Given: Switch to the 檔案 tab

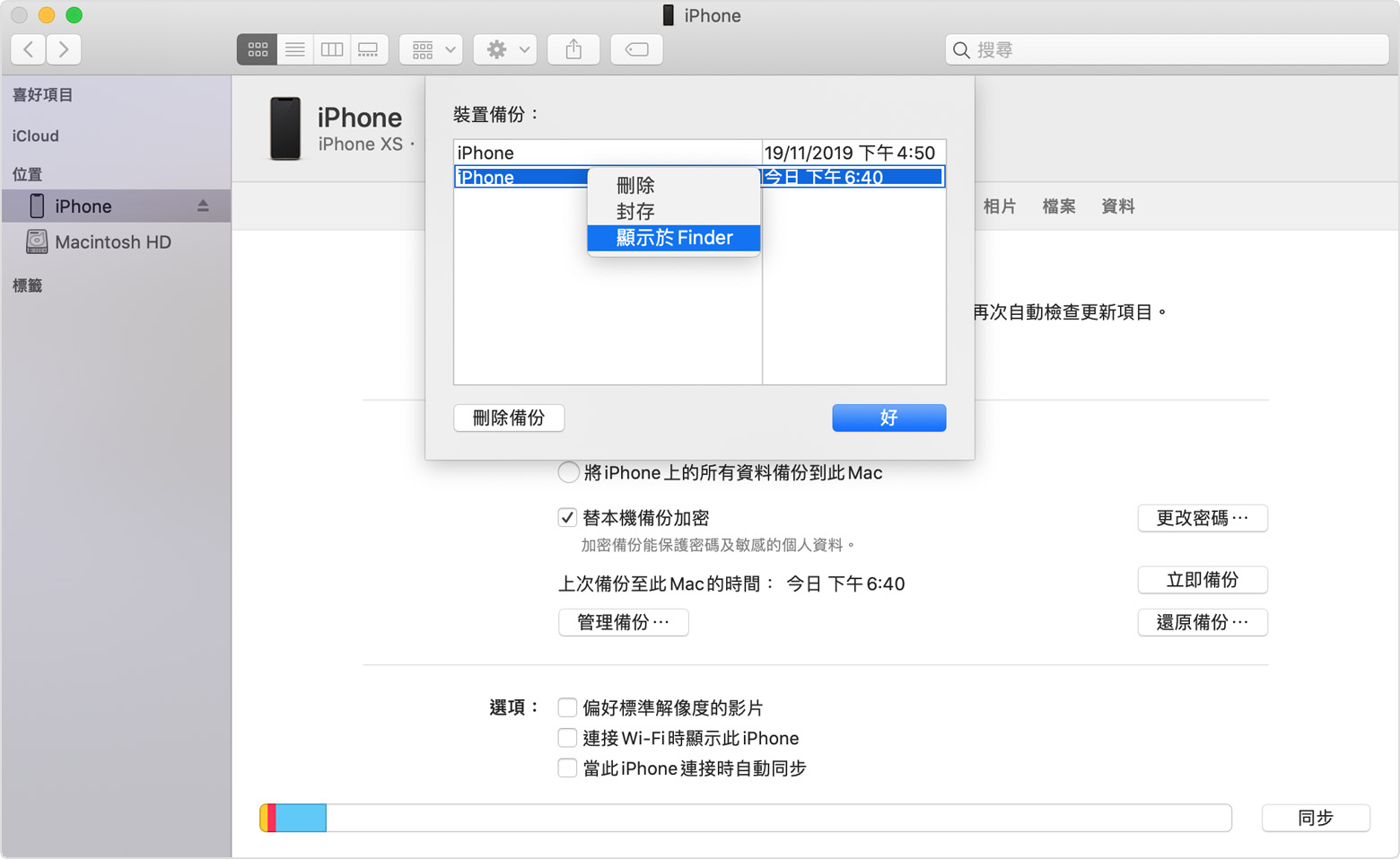Looking at the screenshot, I should [x=1059, y=206].
